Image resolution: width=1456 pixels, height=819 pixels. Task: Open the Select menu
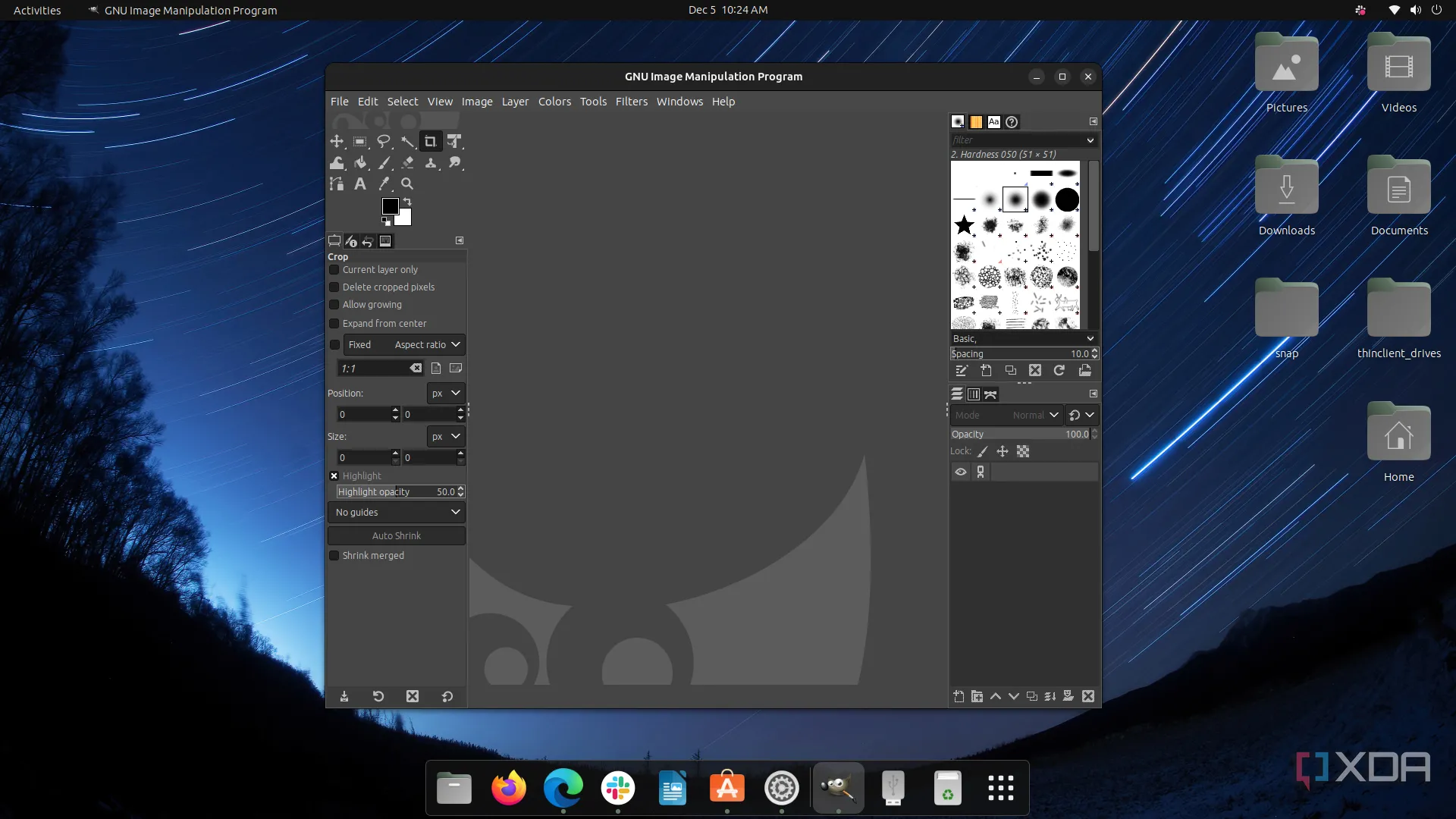(403, 102)
